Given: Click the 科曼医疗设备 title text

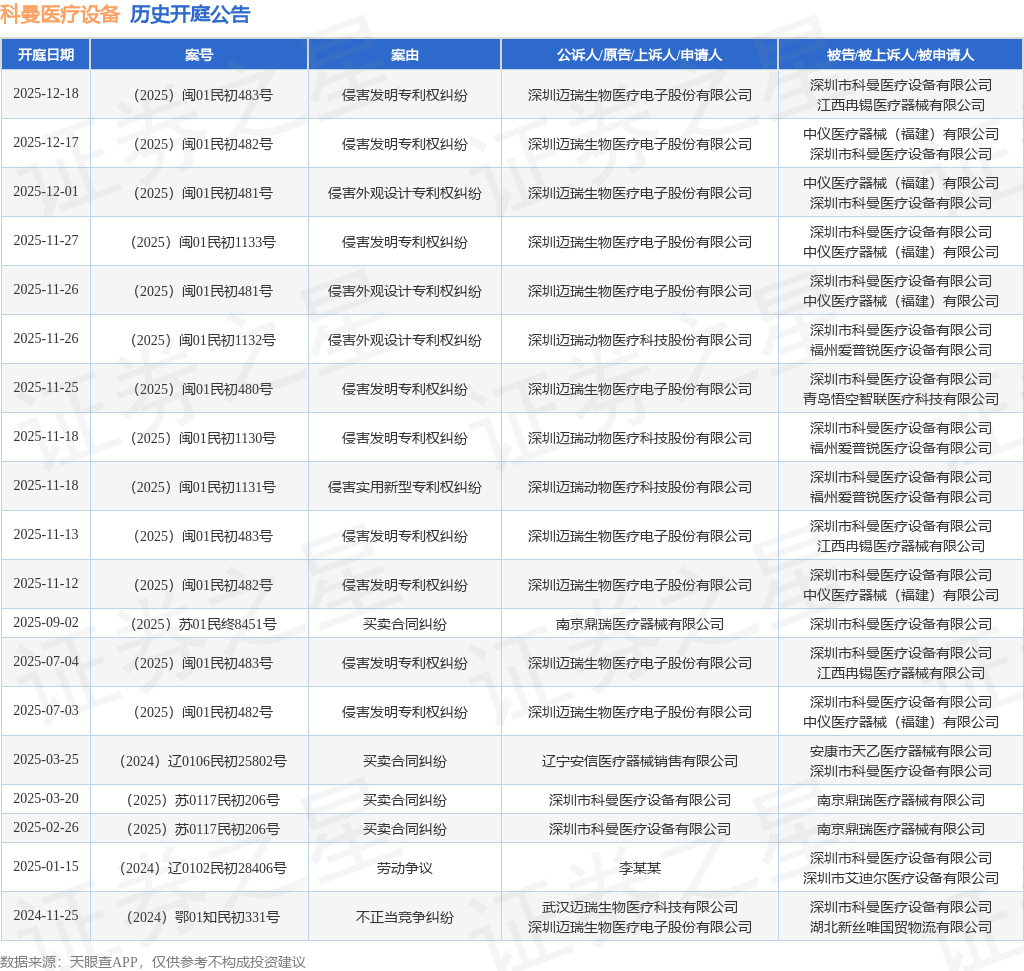Looking at the screenshot, I should click(60, 14).
